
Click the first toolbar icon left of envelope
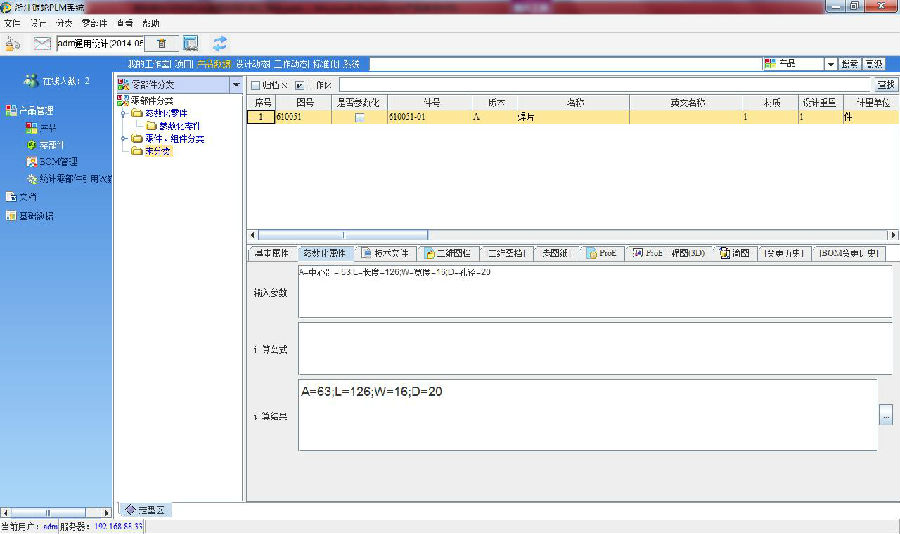click(13, 43)
